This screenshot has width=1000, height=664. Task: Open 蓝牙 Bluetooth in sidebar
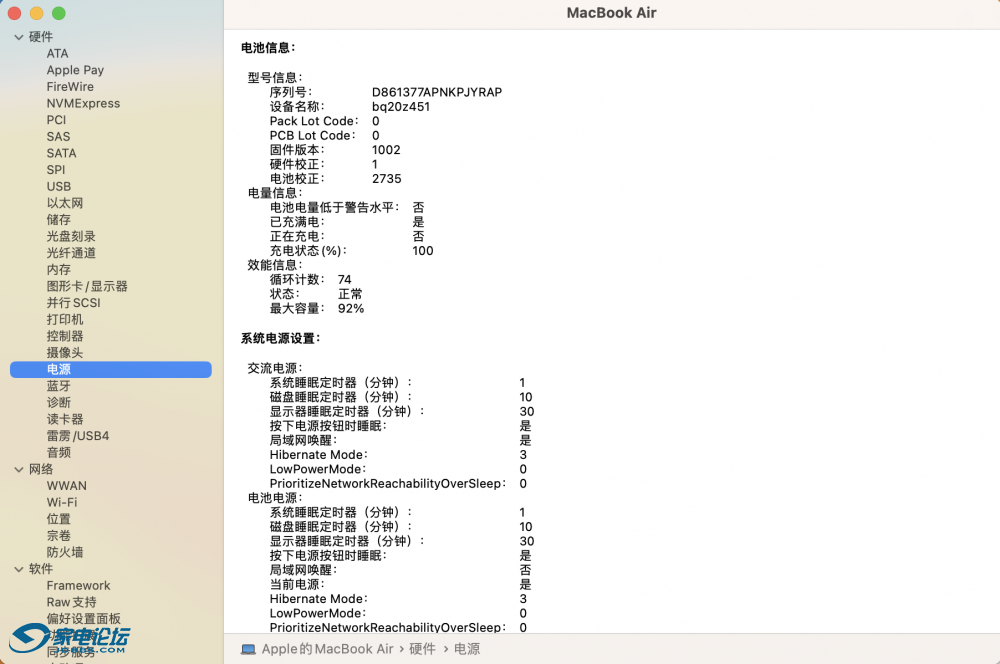(59, 386)
